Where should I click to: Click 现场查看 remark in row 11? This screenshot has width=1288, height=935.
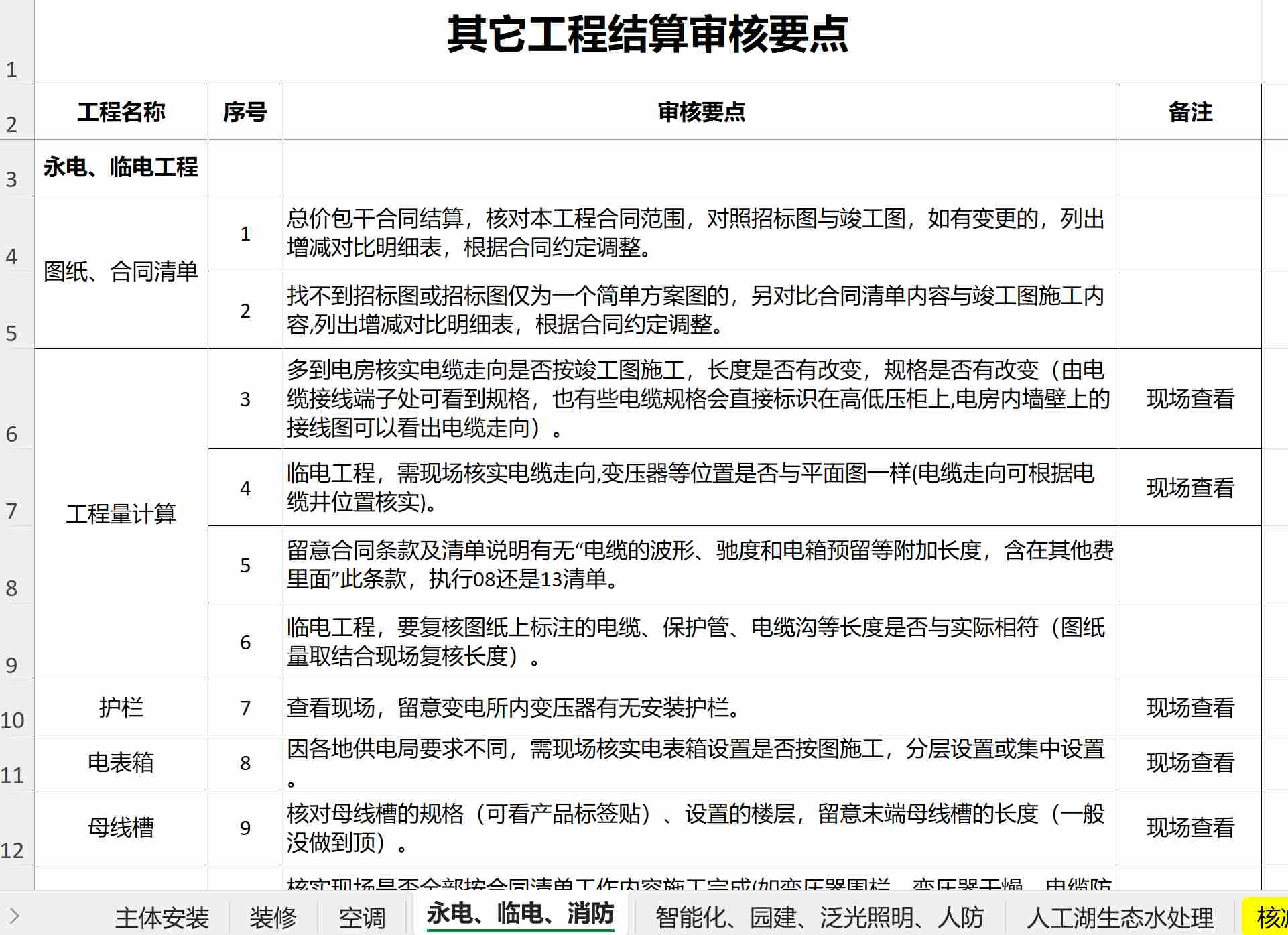[x=1191, y=763]
